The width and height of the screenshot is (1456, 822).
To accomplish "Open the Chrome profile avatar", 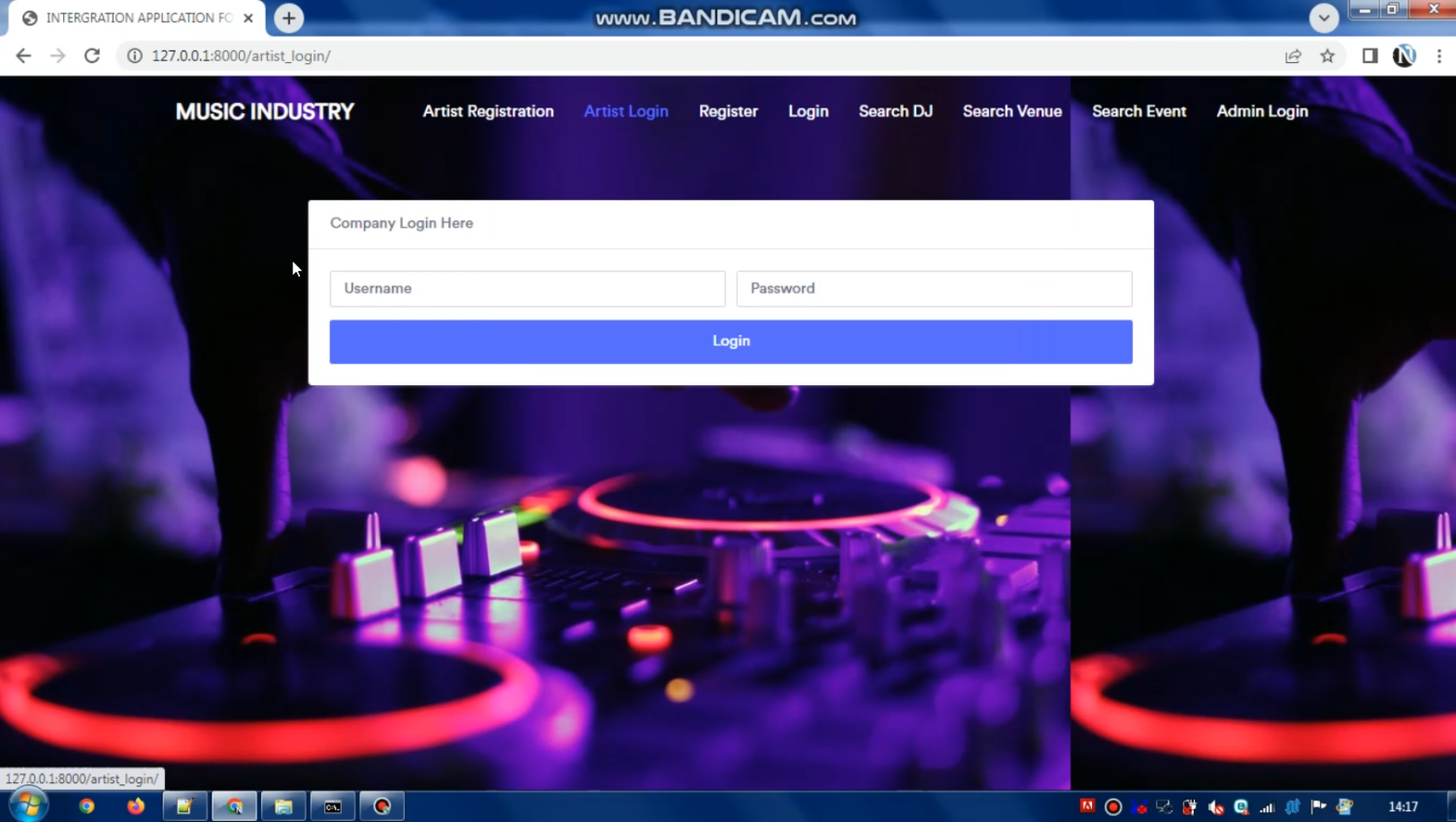I will (1404, 56).
